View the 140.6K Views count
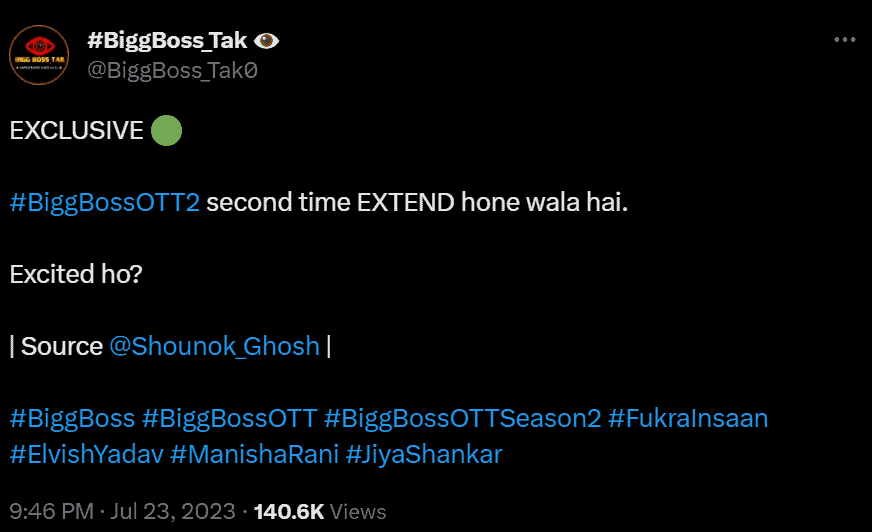872x532 pixels. pyautogui.click(x=320, y=511)
